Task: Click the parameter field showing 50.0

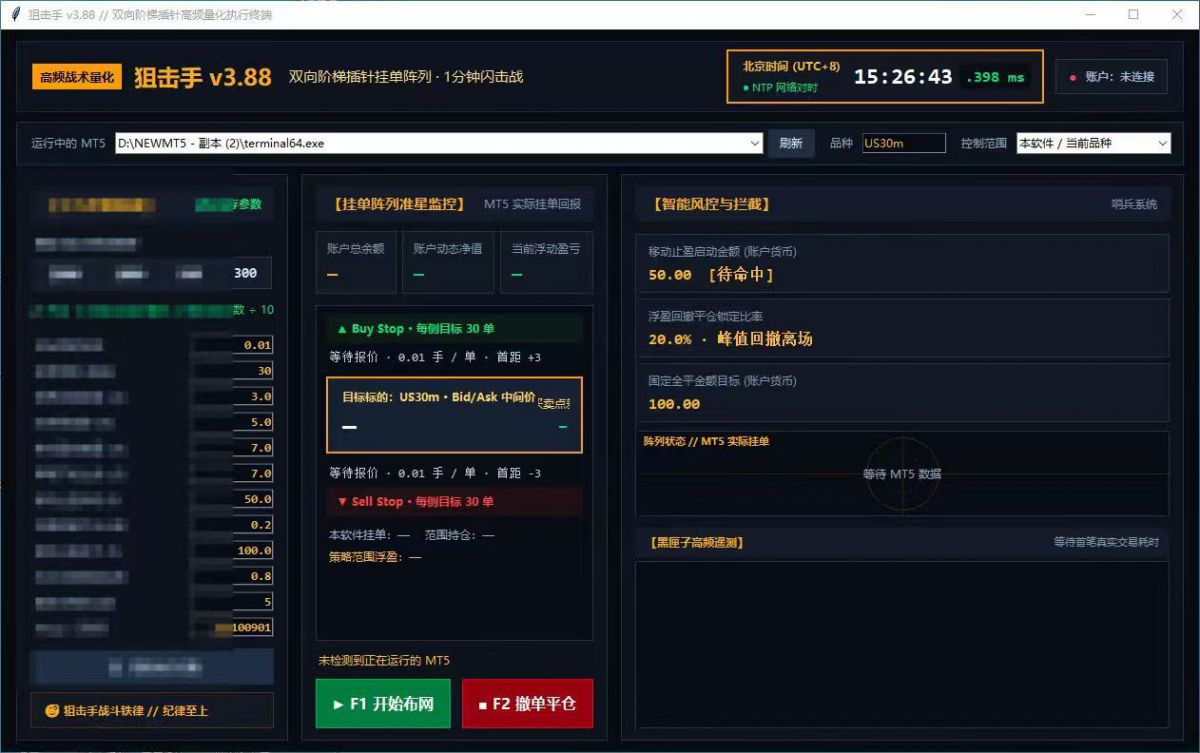Action: [253, 499]
